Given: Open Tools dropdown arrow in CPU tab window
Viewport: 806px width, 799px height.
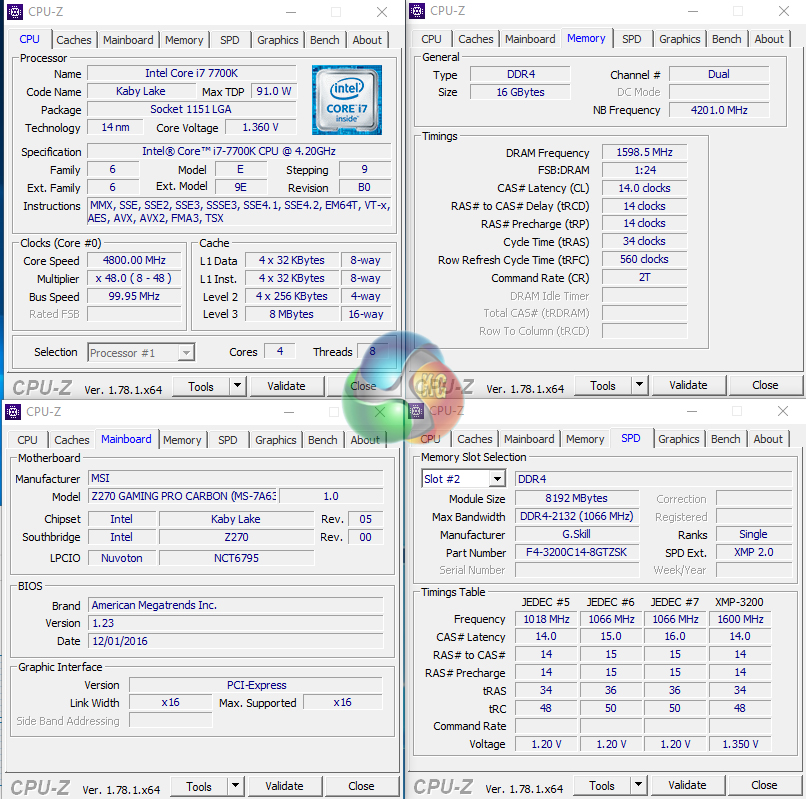Looking at the screenshot, I should click(x=238, y=386).
